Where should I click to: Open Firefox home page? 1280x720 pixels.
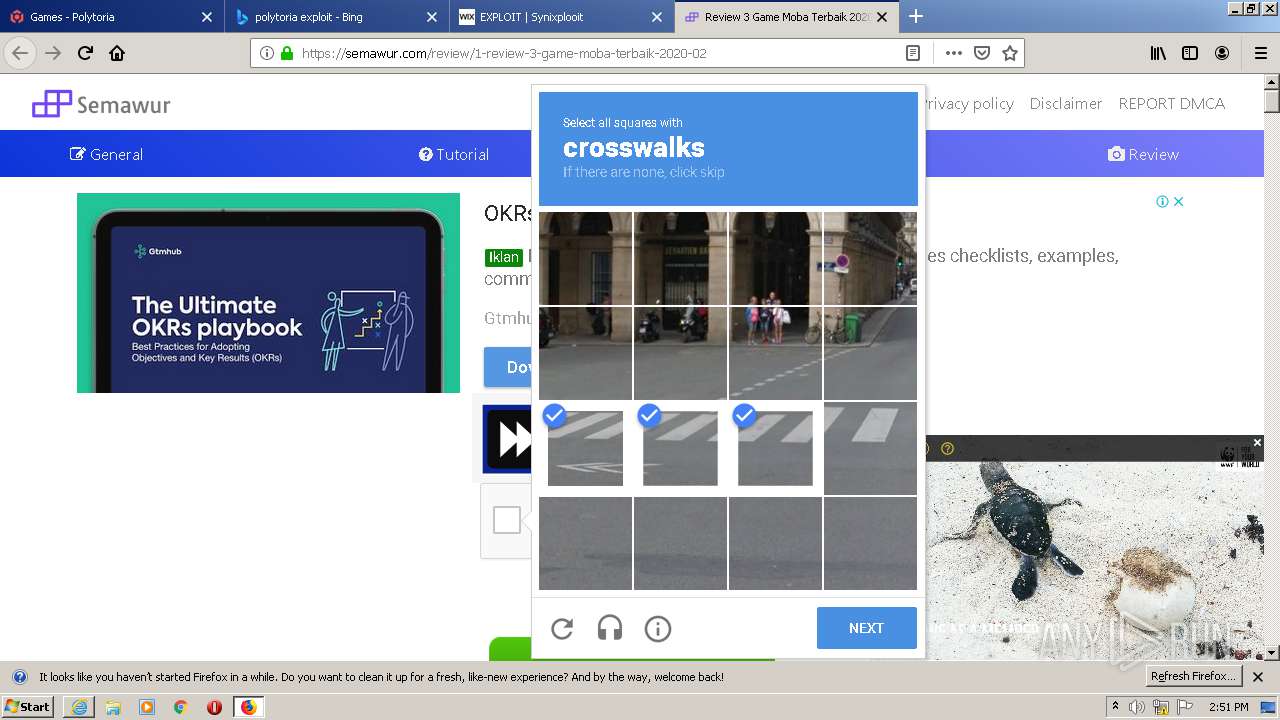point(117,53)
